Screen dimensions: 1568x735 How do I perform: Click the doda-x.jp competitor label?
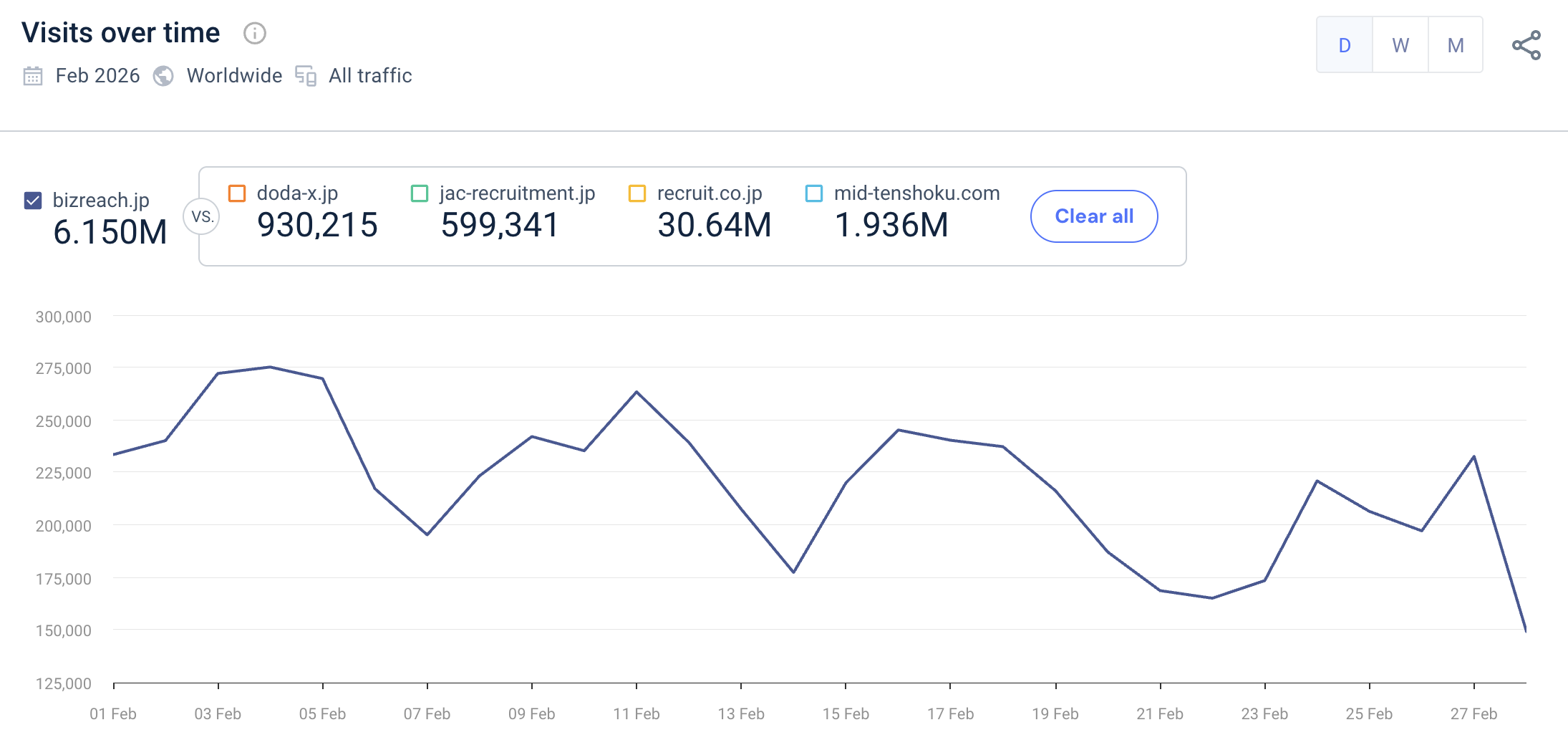coord(297,193)
